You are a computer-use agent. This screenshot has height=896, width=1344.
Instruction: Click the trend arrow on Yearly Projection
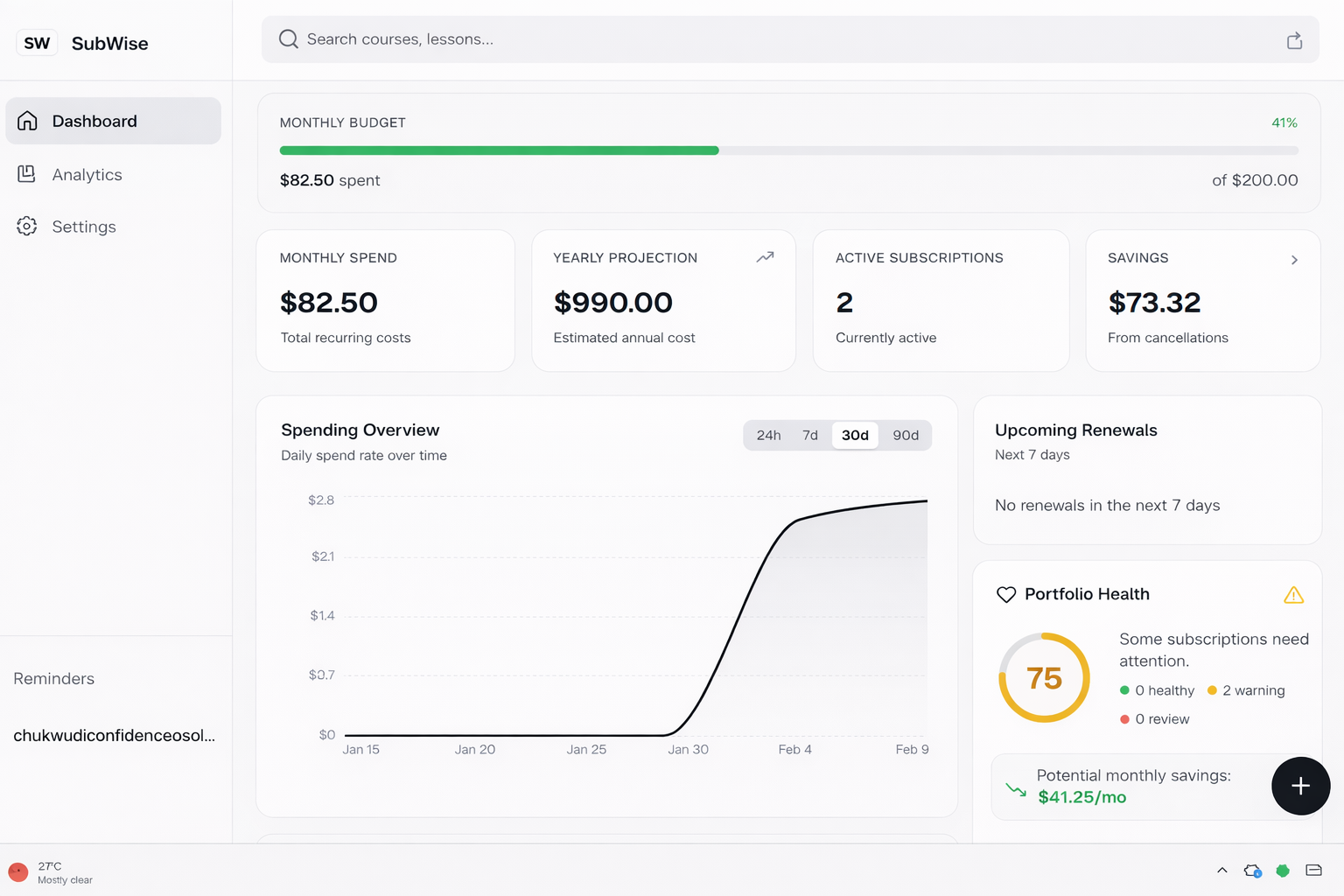pyautogui.click(x=765, y=257)
